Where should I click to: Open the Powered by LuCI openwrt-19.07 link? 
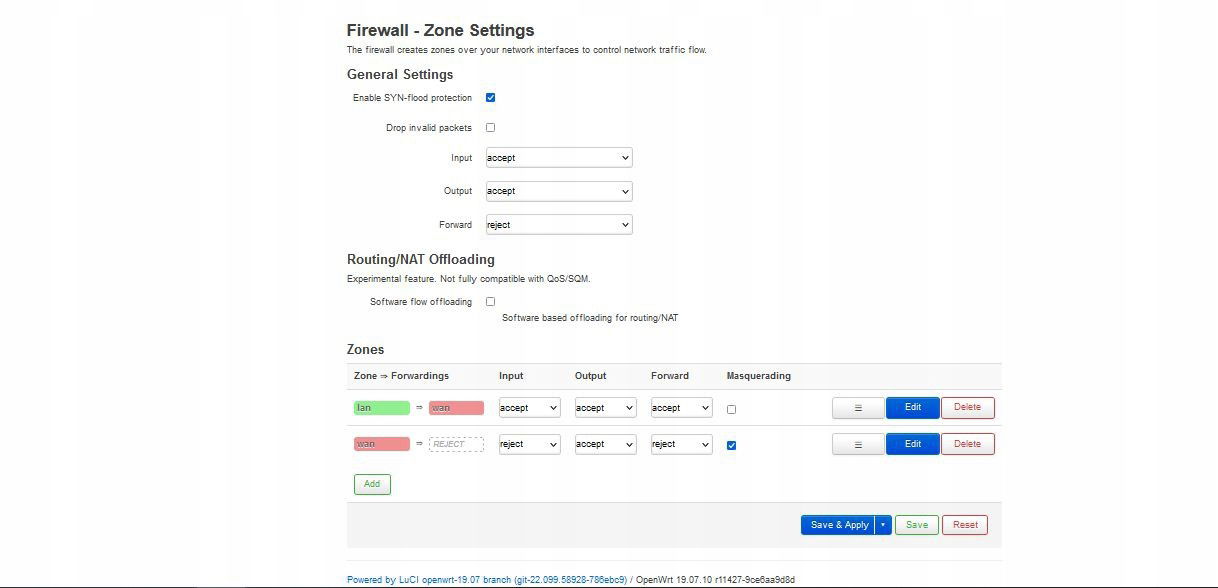[x=487, y=580]
